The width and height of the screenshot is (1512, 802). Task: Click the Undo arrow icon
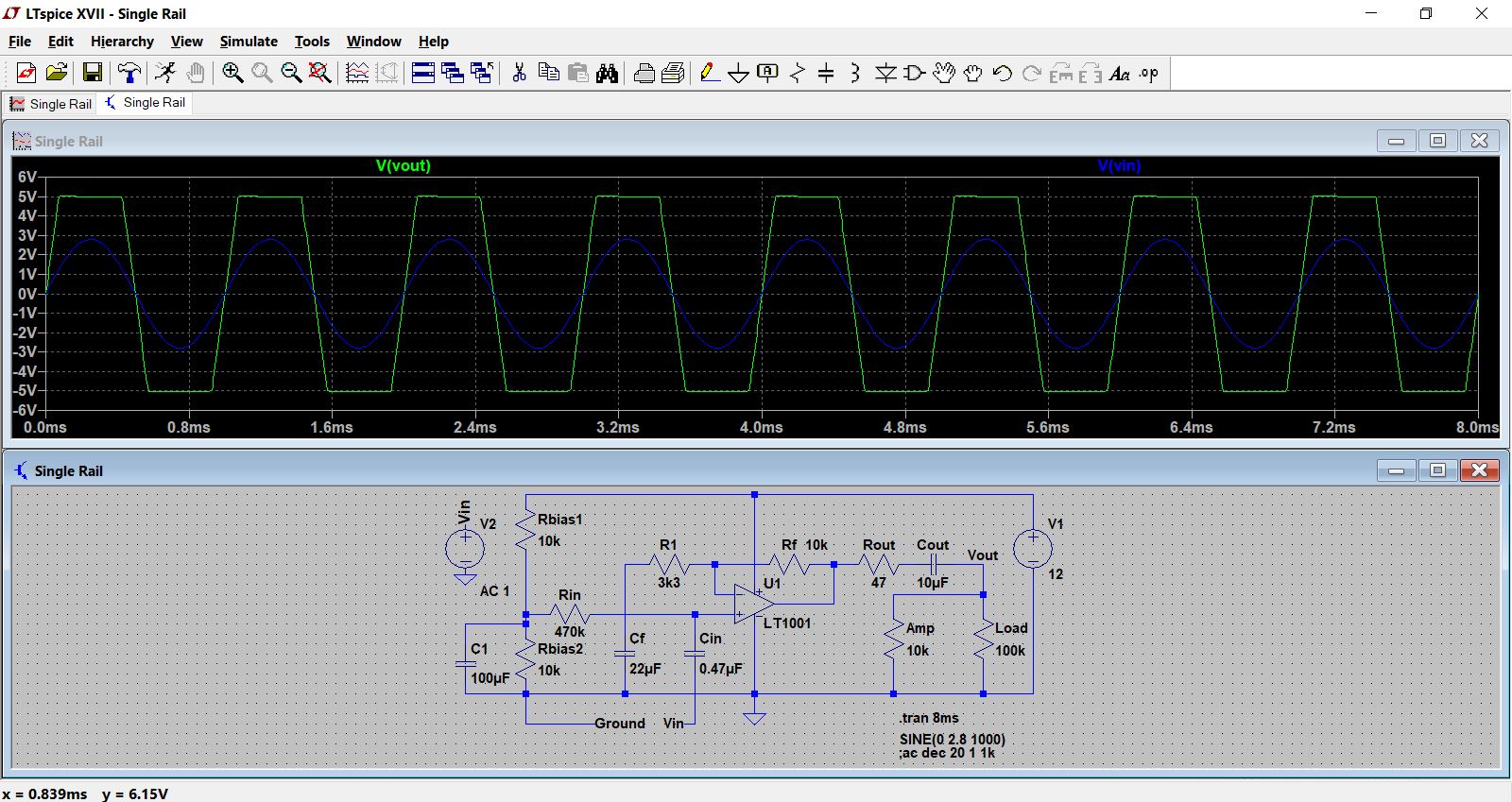[x=1003, y=73]
